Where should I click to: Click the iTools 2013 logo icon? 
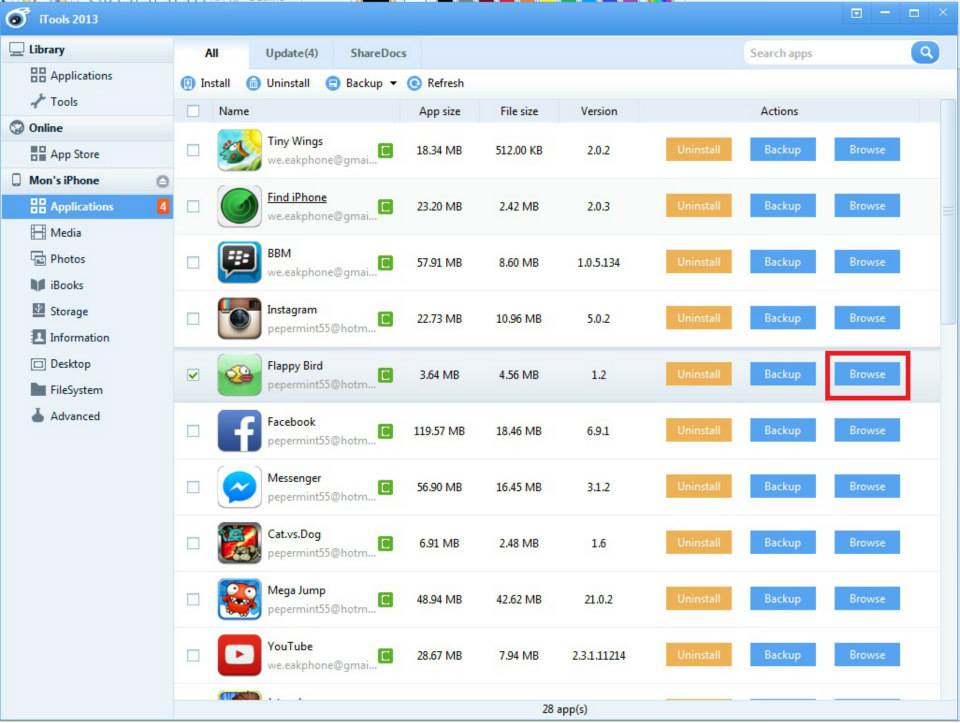click(x=17, y=18)
